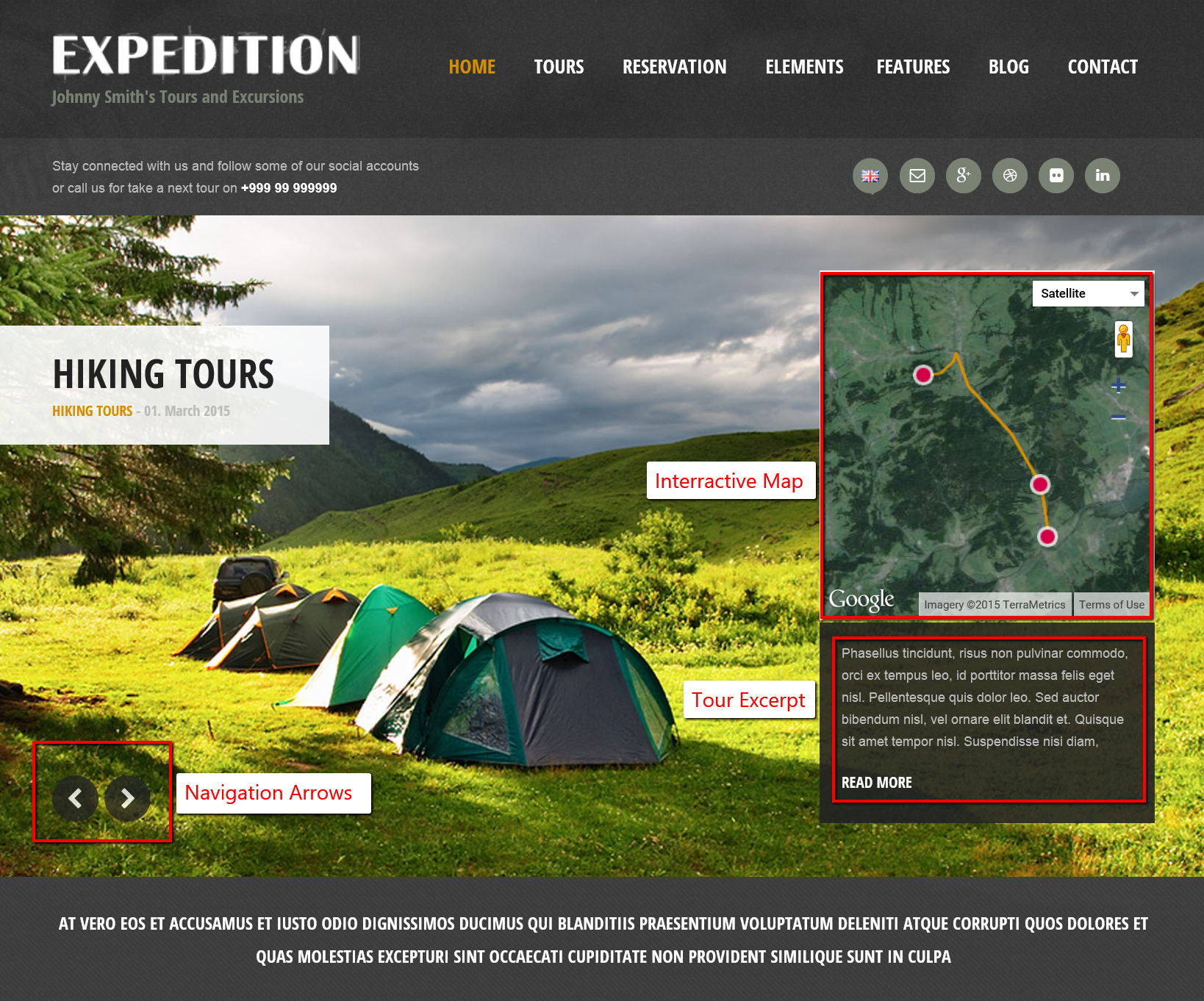
Task: Navigate to the Contact page
Action: point(1103,67)
